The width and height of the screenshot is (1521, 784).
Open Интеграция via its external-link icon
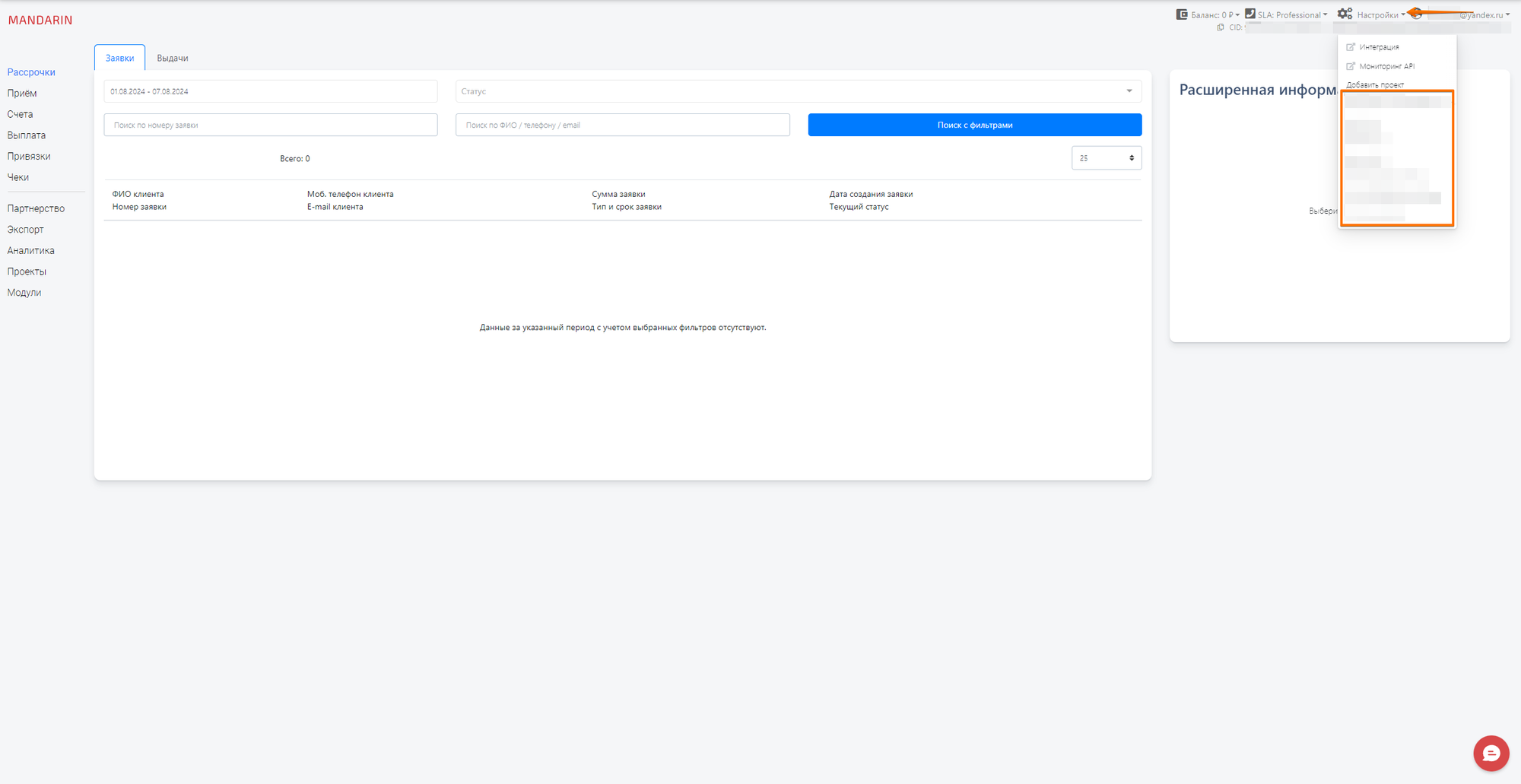click(1351, 46)
